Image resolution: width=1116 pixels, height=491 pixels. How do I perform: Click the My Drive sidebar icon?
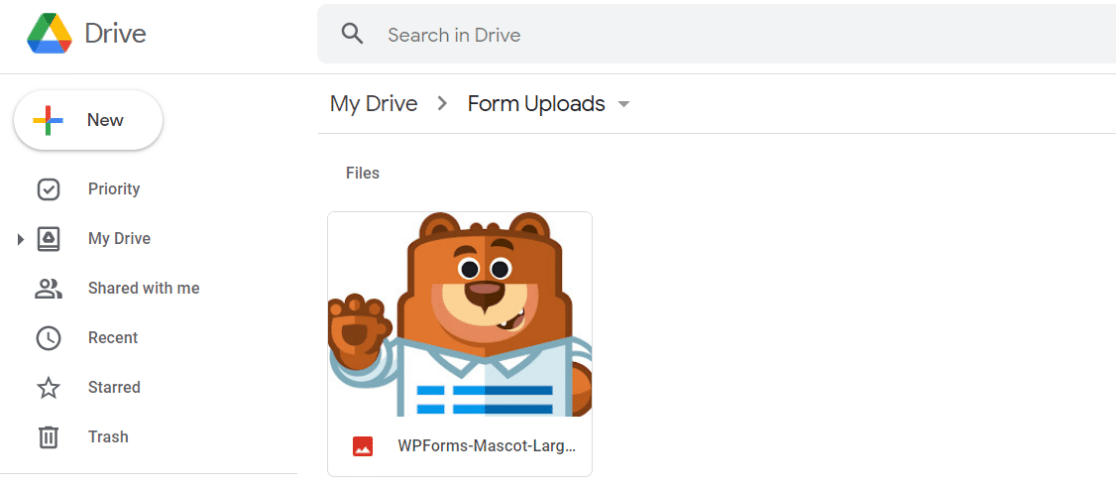[48, 239]
